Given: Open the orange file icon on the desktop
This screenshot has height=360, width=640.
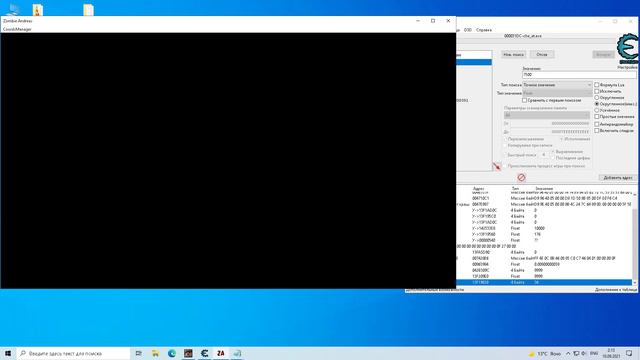Looking at the screenshot, I should coord(38,9).
